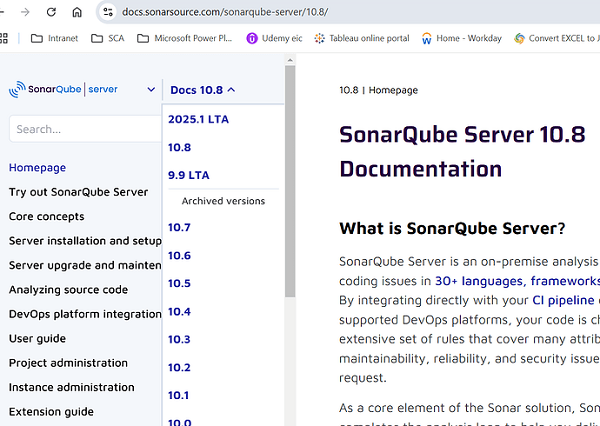Open Instance administration in the sidebar
This screenshot has height=426, width=600.
click(x=72, y=387)
